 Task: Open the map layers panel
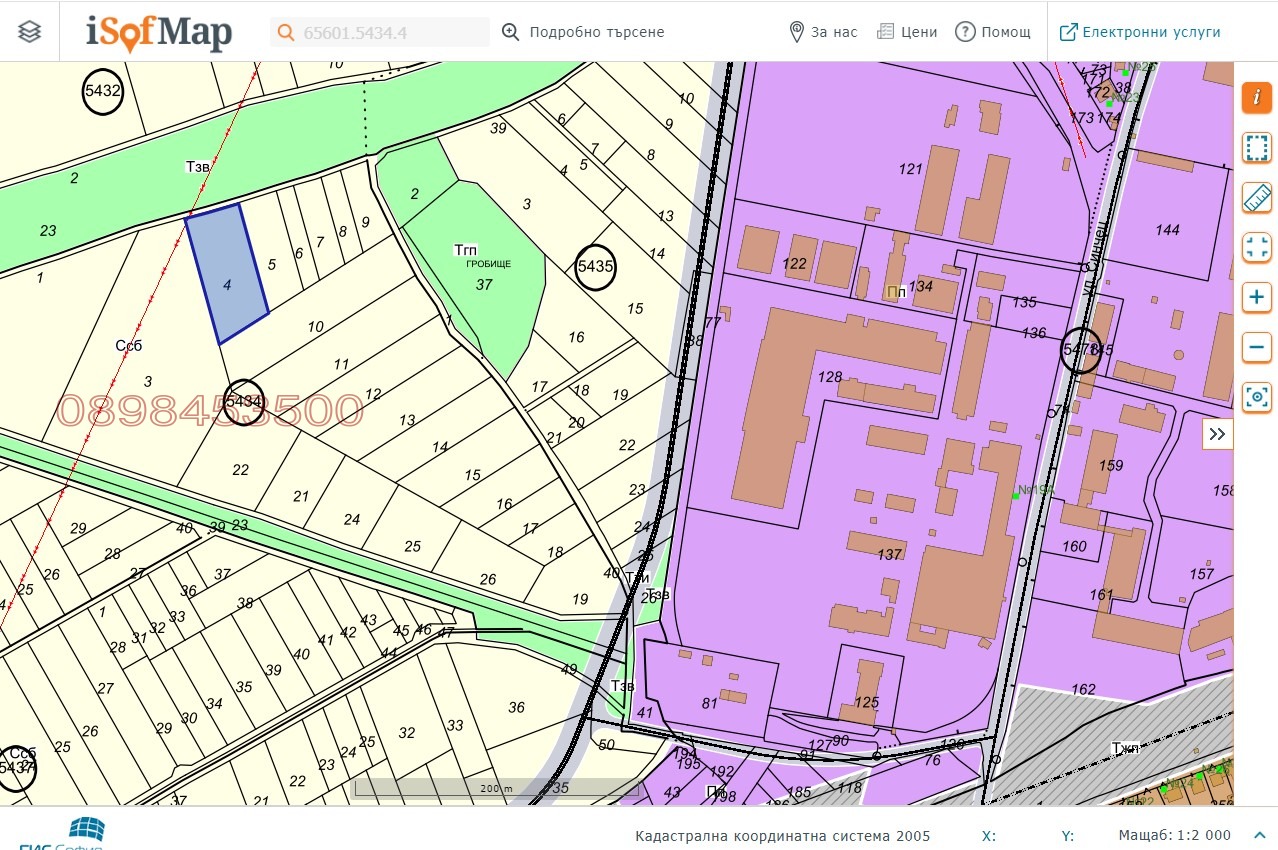point(30,32)
